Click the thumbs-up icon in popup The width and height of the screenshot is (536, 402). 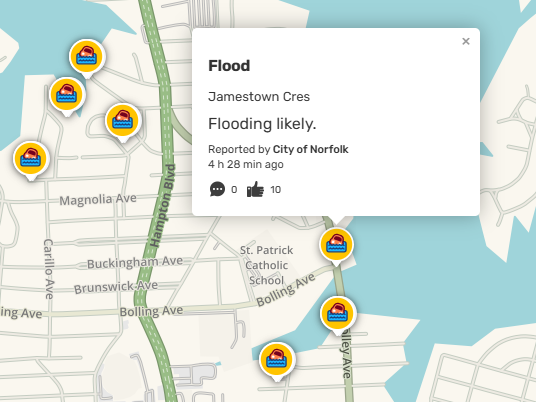255,189
